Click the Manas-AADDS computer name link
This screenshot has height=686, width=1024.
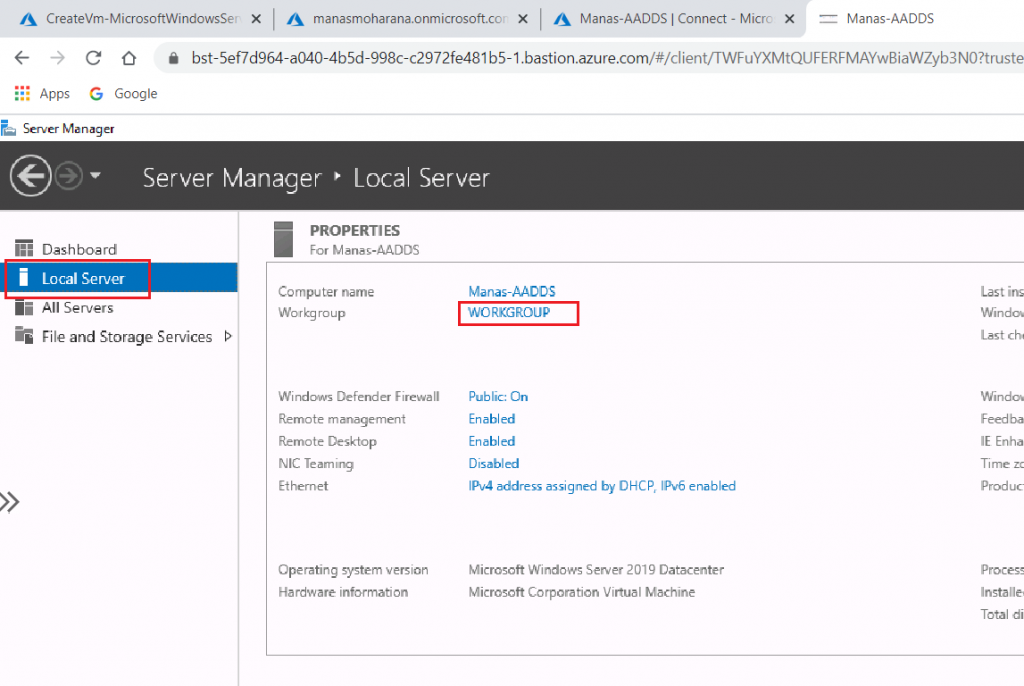[x=511, y=291]
